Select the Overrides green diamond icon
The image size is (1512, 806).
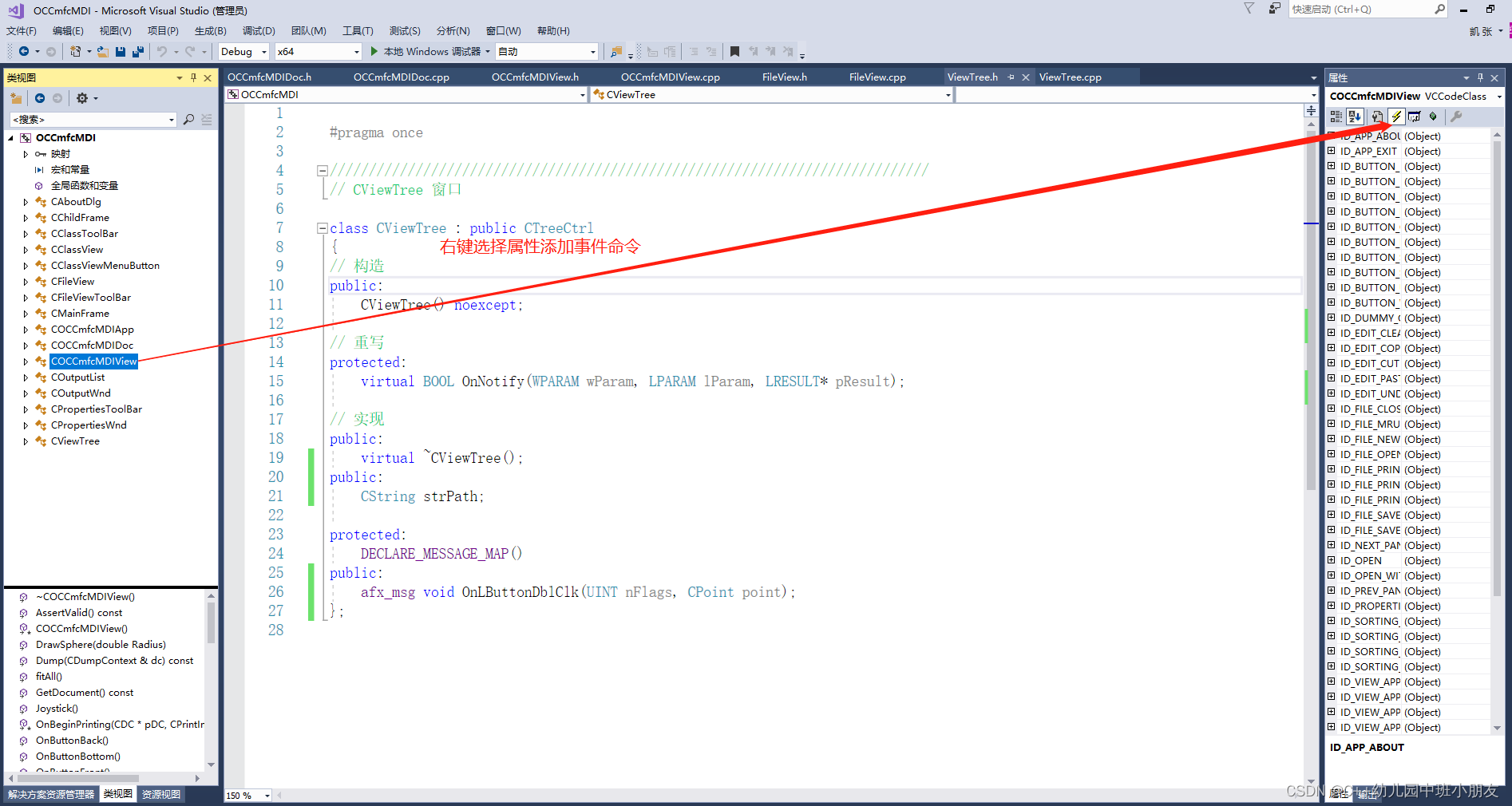click(1434, 117)
